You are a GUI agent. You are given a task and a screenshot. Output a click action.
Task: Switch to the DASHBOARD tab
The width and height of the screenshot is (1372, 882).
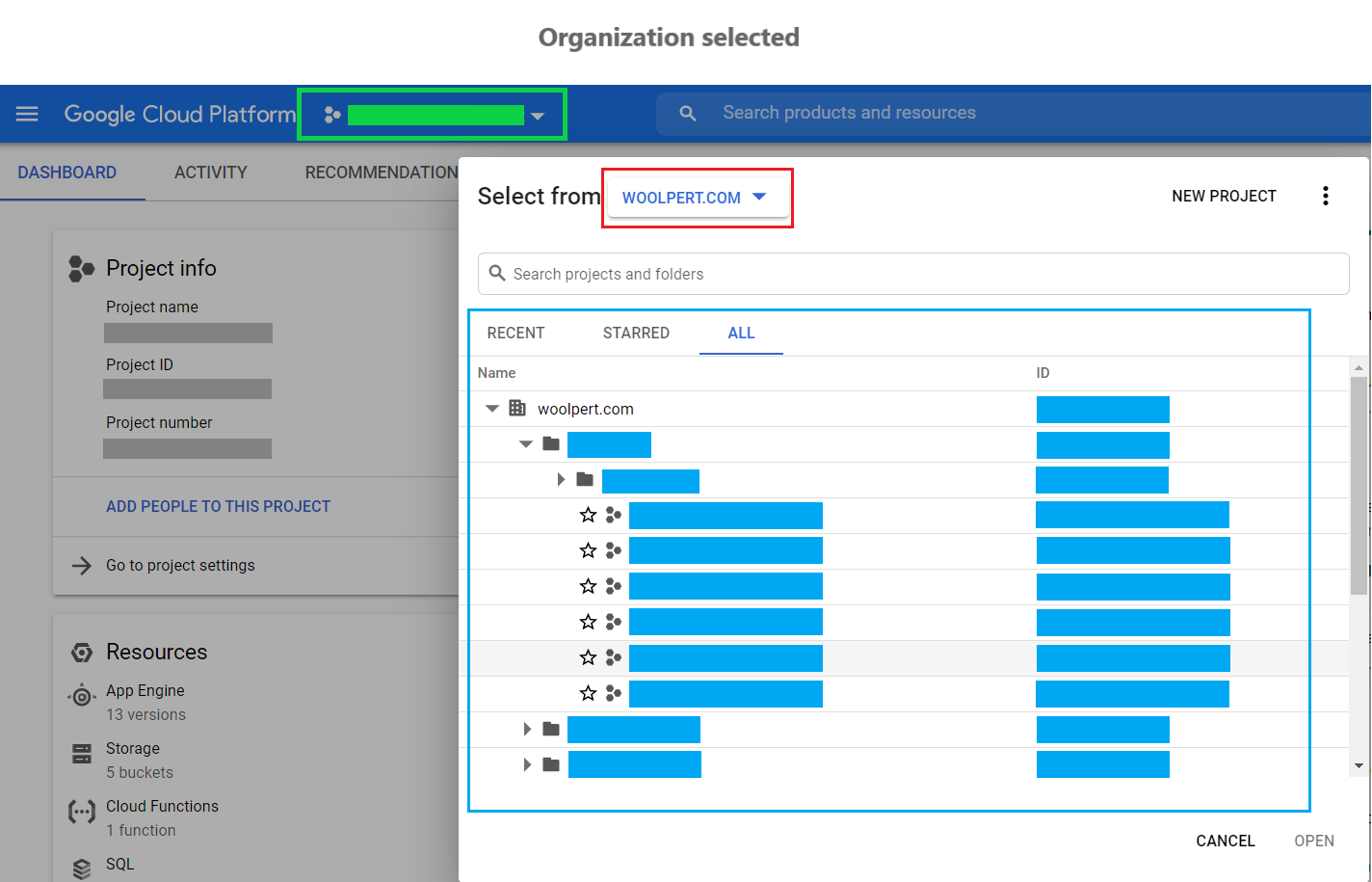tap(67, 173)
